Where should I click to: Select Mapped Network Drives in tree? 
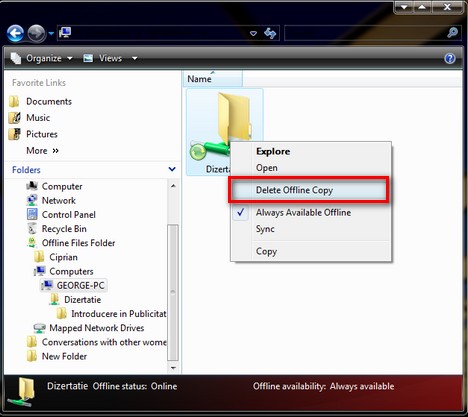coord(97,328)
